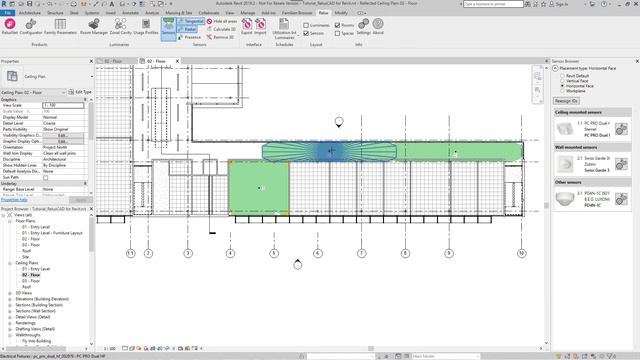Expand Elevations (Building Elevation) node
The height and width of the screenshot is (360, 640).
10,299
